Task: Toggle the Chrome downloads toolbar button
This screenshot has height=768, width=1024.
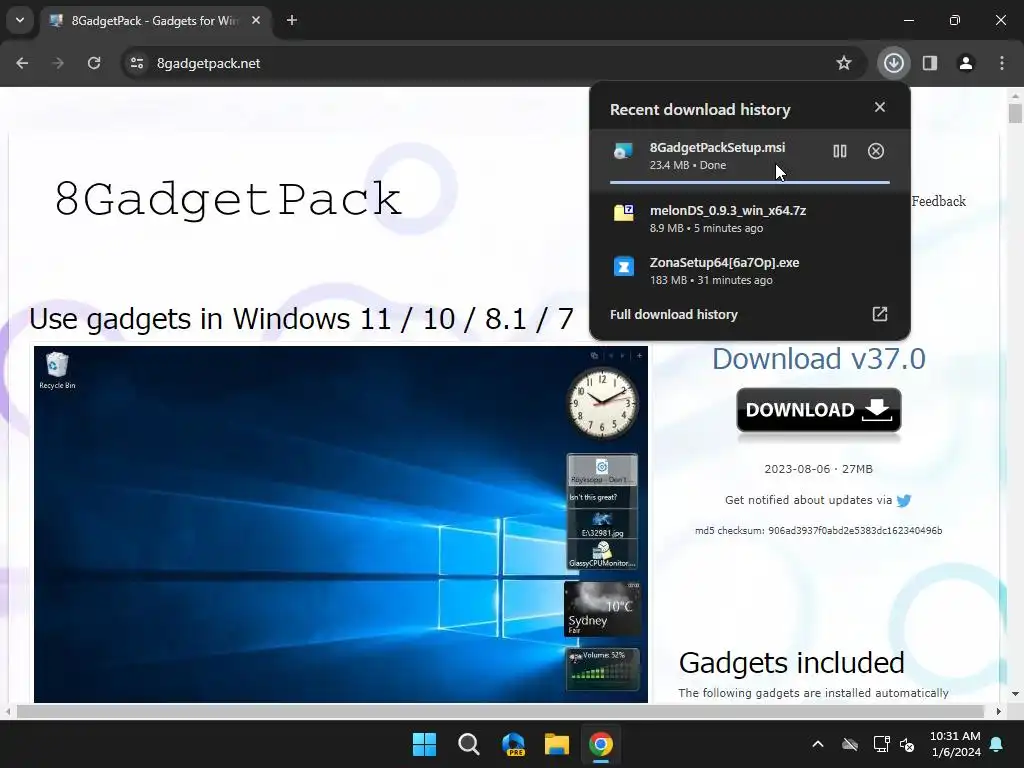Action: click(893, 63)
